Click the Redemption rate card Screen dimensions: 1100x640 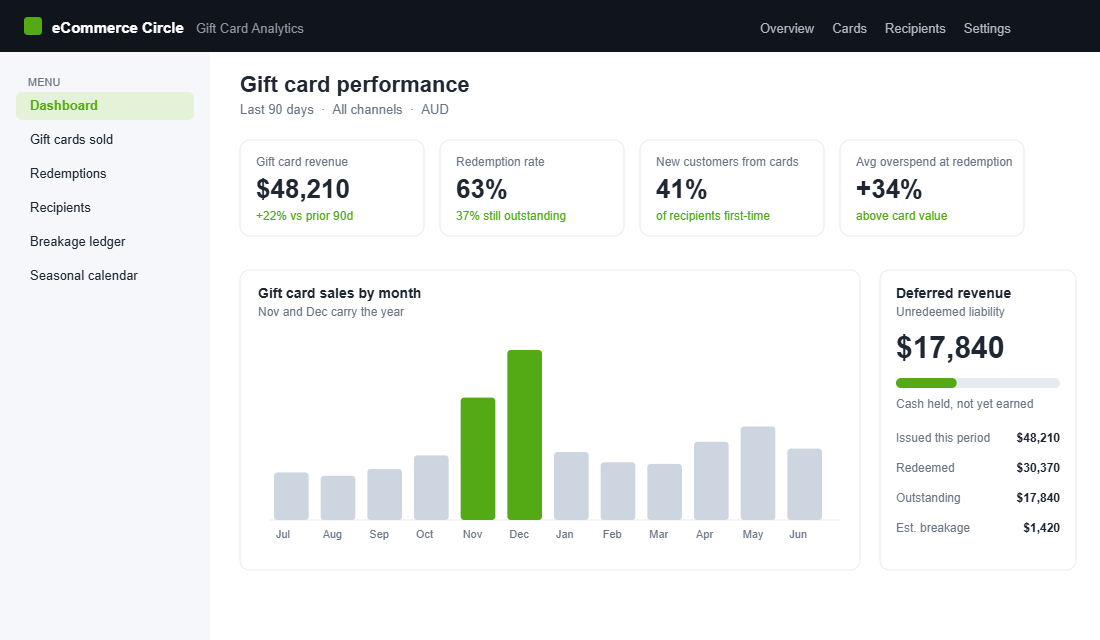(x=532, y=188)
